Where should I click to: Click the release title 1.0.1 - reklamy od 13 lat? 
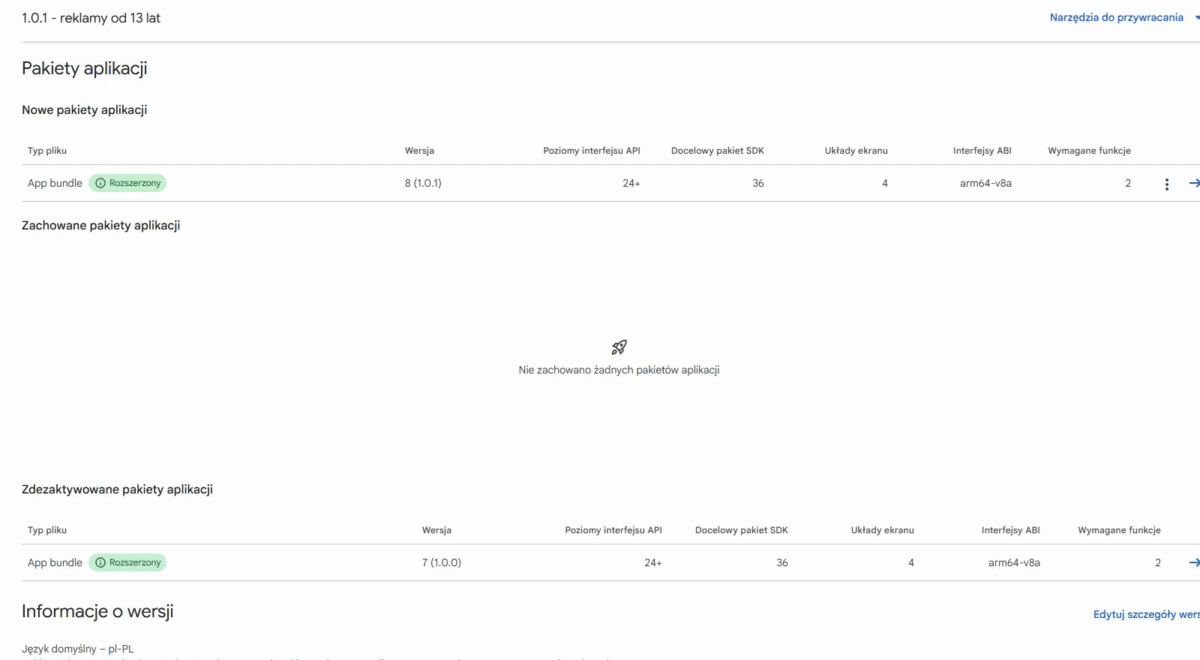pos(91,18)
